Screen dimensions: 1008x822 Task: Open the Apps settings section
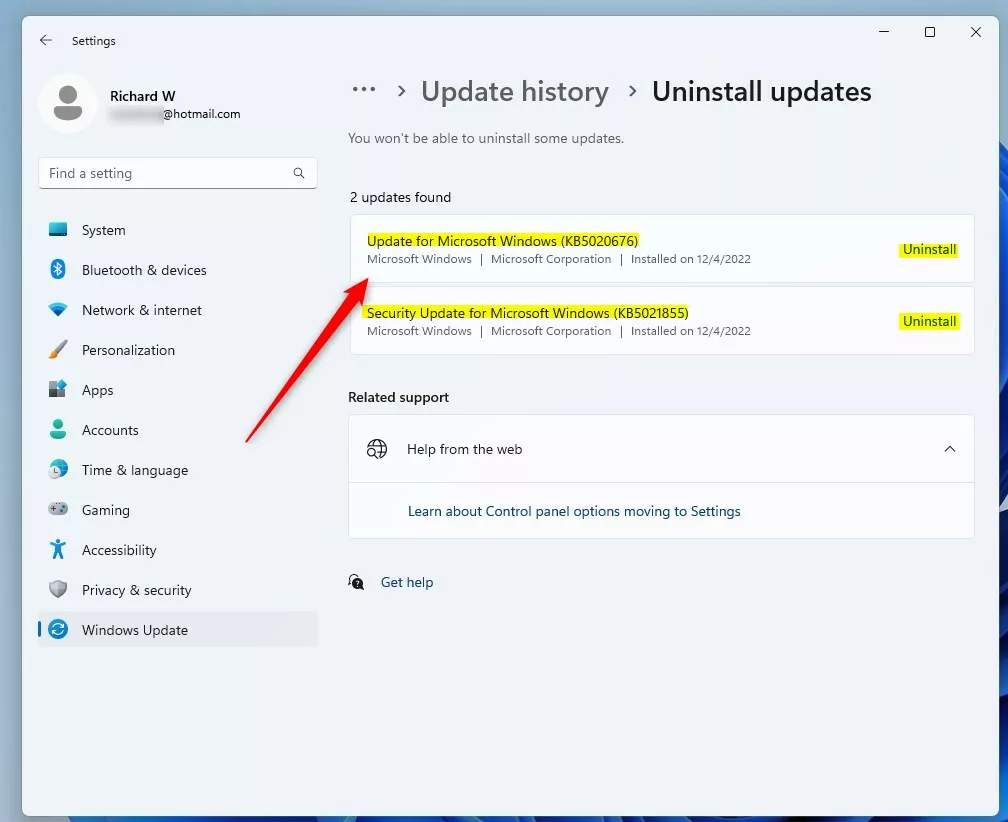177,389
